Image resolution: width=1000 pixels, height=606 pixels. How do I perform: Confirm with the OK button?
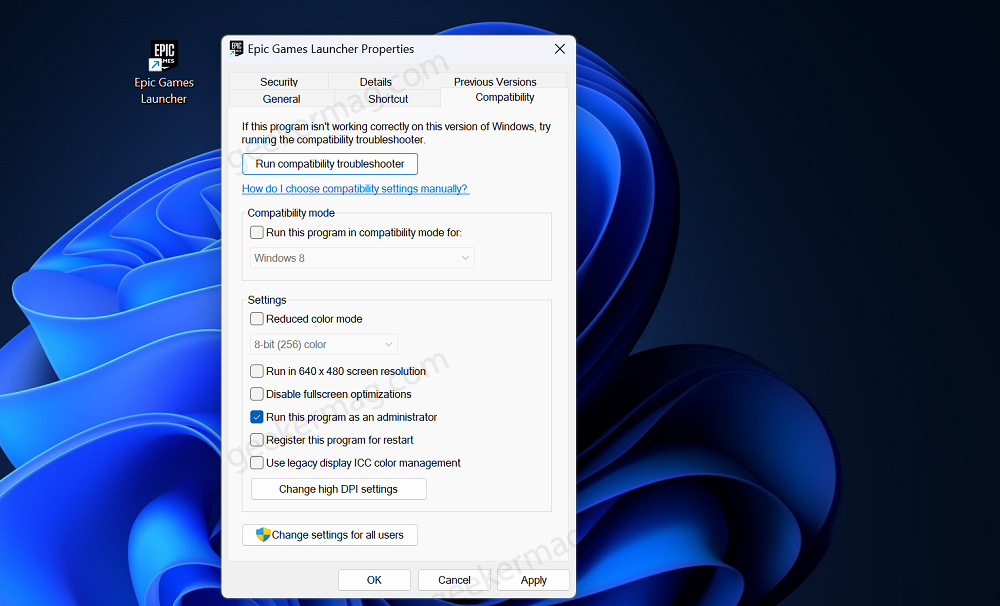pos(374,580)
